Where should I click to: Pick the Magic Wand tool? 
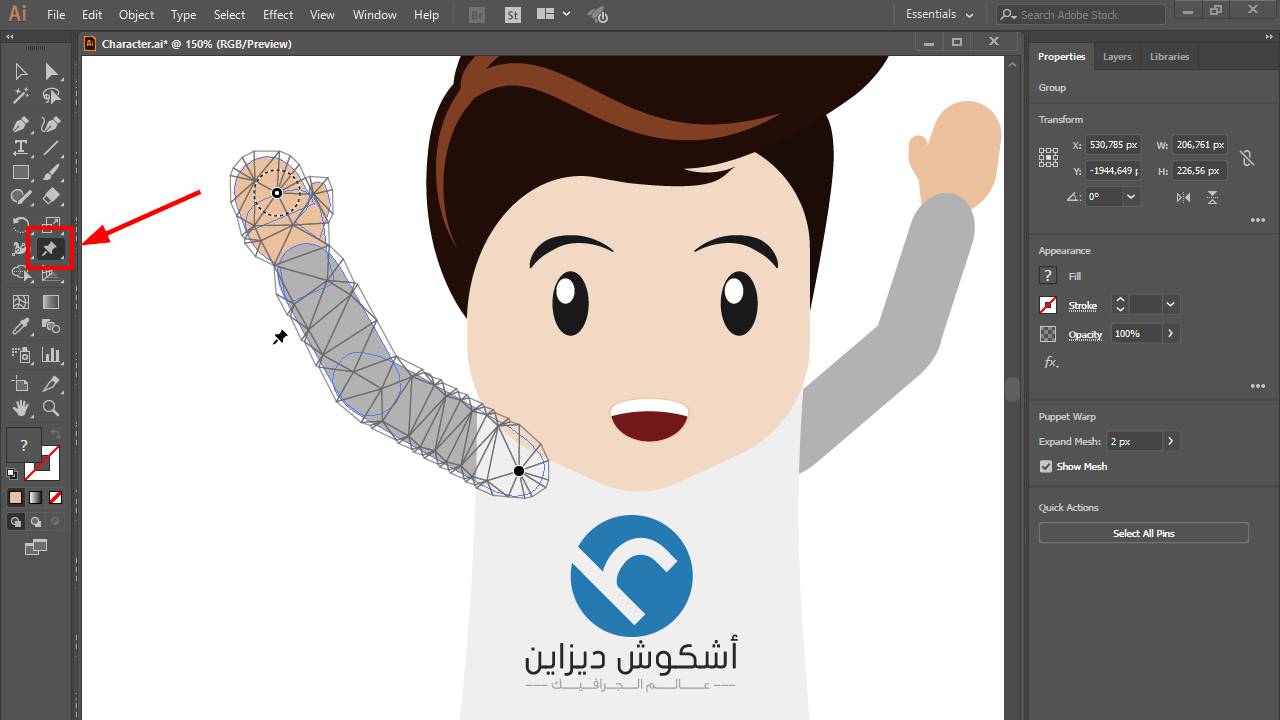pos(20,97)
